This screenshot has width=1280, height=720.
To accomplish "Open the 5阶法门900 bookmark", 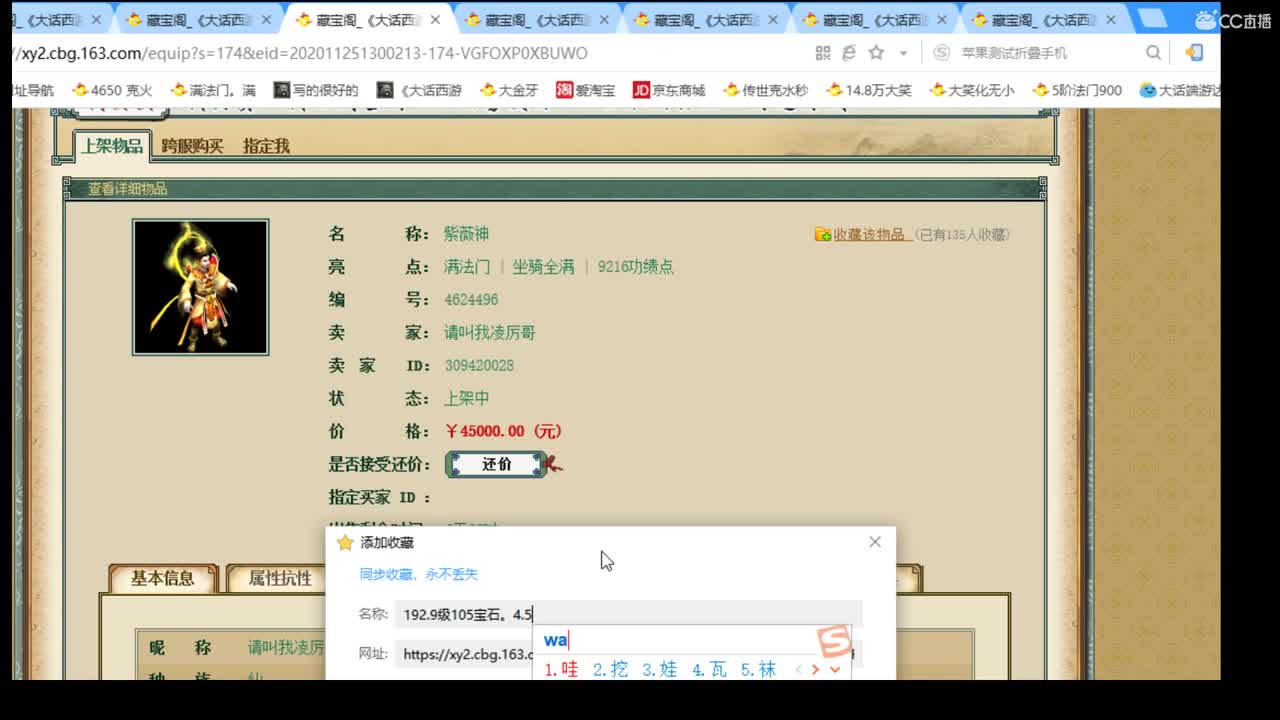I will [1077, 90].
